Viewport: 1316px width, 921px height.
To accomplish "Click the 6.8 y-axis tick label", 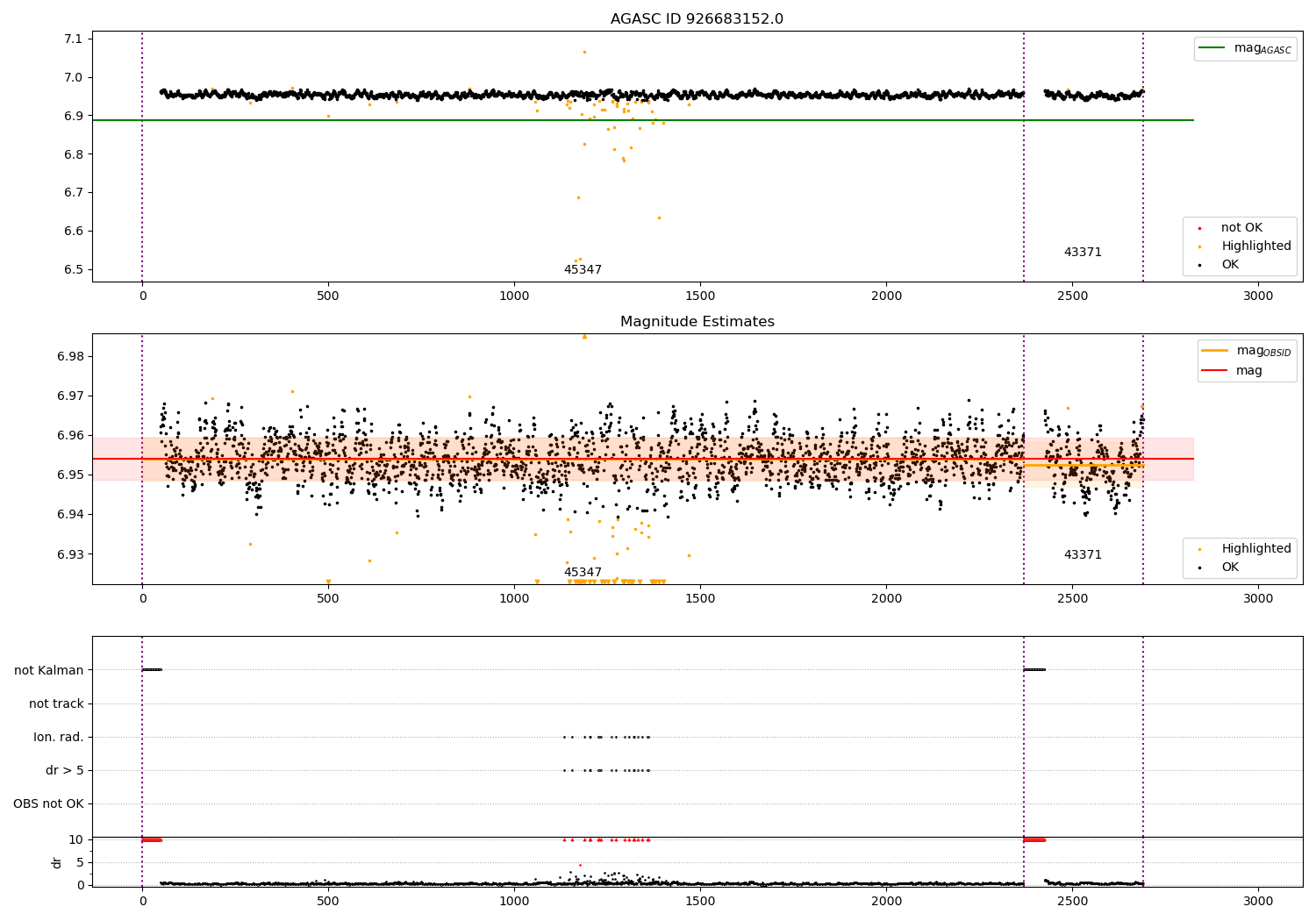I will (73, 154).
